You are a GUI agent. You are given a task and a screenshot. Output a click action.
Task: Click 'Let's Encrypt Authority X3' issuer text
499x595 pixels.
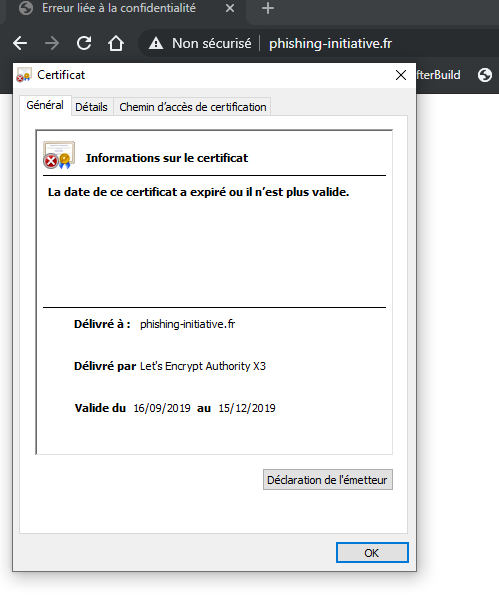click(x=203, y=366)
